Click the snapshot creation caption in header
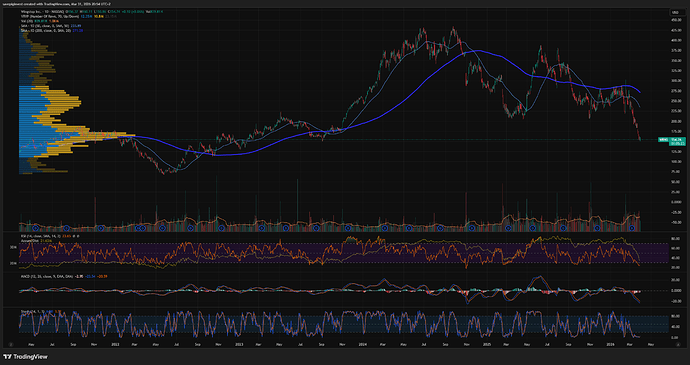 click(x=56, y=4)
